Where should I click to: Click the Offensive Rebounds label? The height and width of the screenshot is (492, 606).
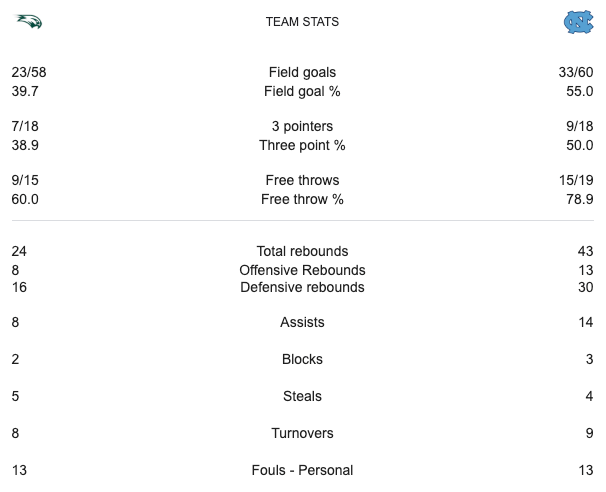302,270
